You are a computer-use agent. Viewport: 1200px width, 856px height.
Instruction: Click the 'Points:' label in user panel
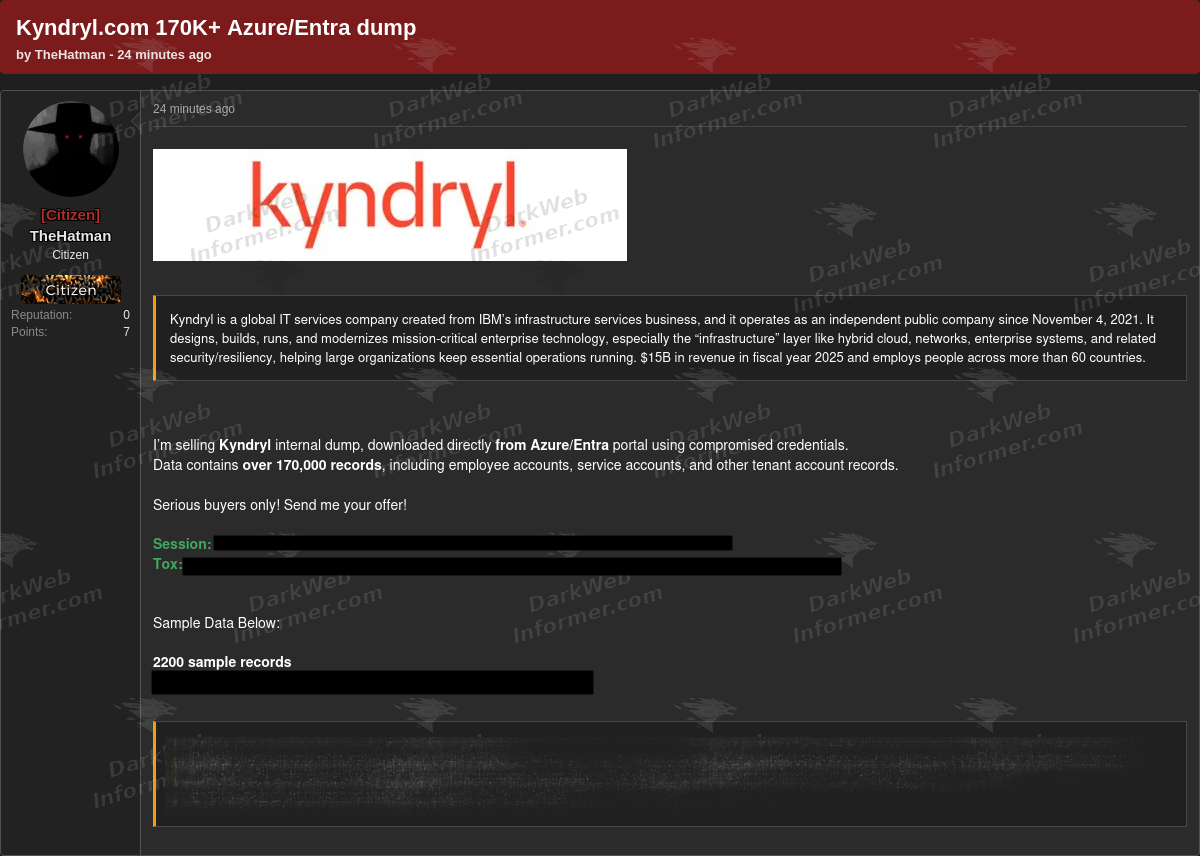(29, 332)
